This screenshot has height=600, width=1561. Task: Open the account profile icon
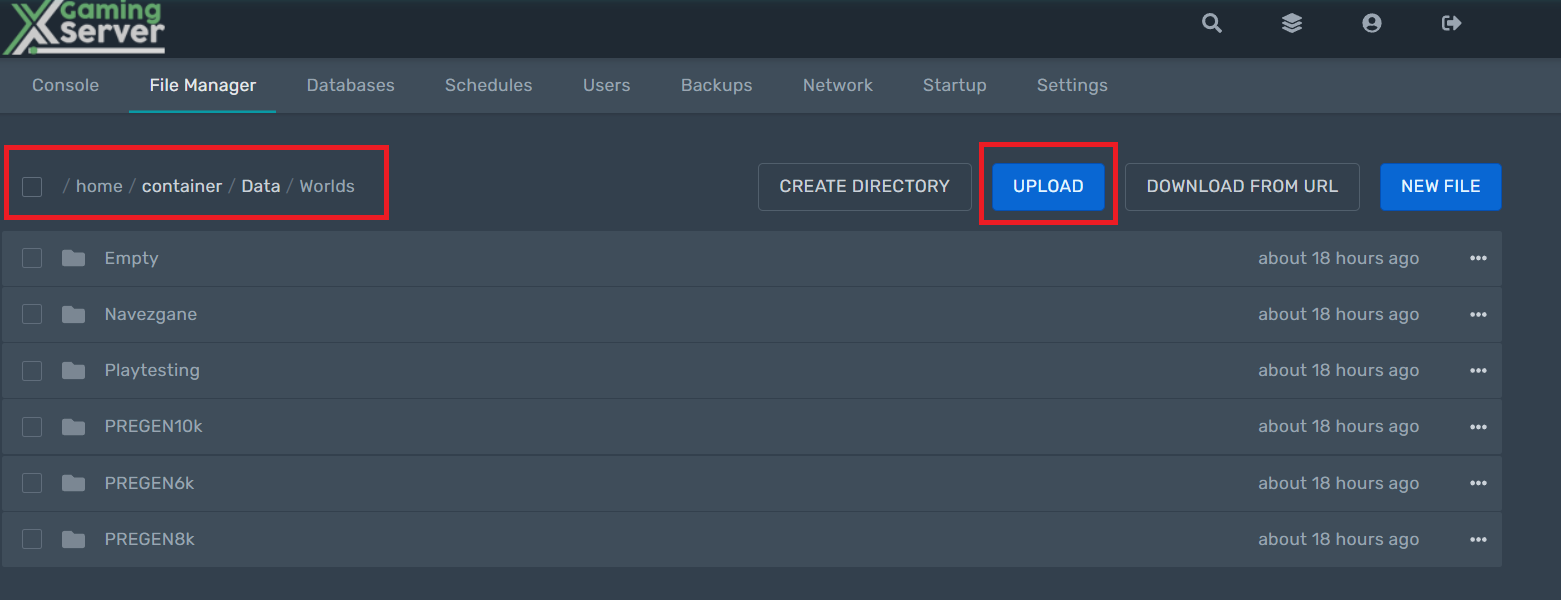[1371, 23]
